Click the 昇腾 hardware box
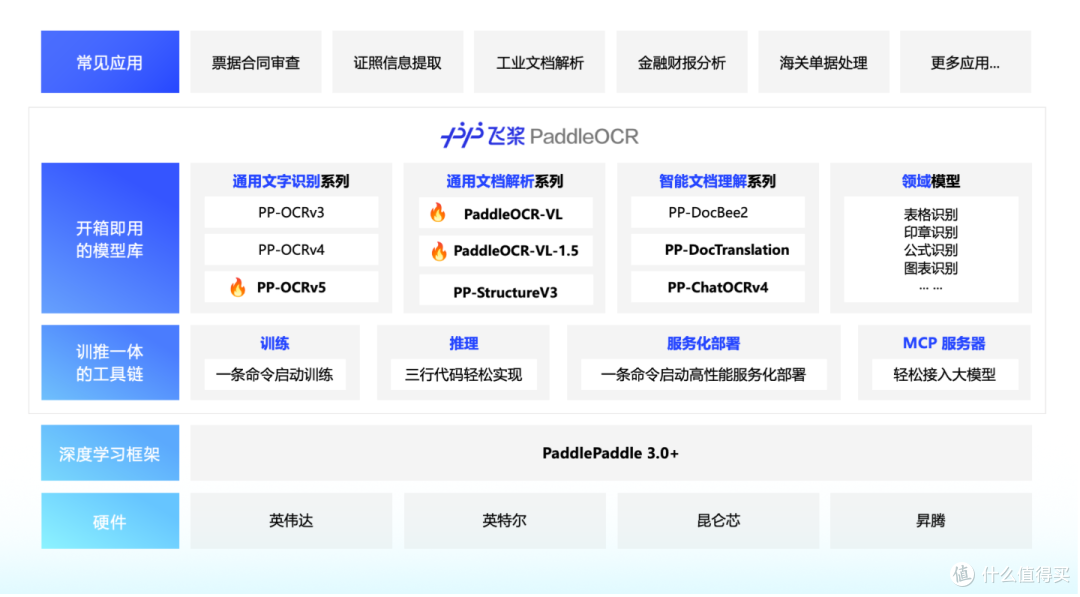 931,521
